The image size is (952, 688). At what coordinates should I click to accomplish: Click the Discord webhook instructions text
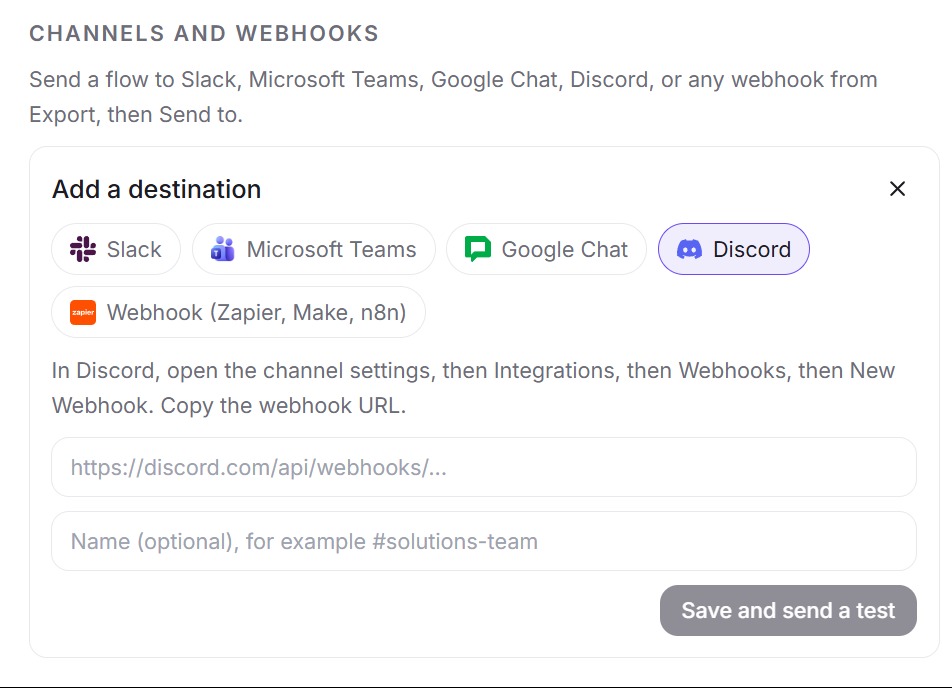[474, 388]
